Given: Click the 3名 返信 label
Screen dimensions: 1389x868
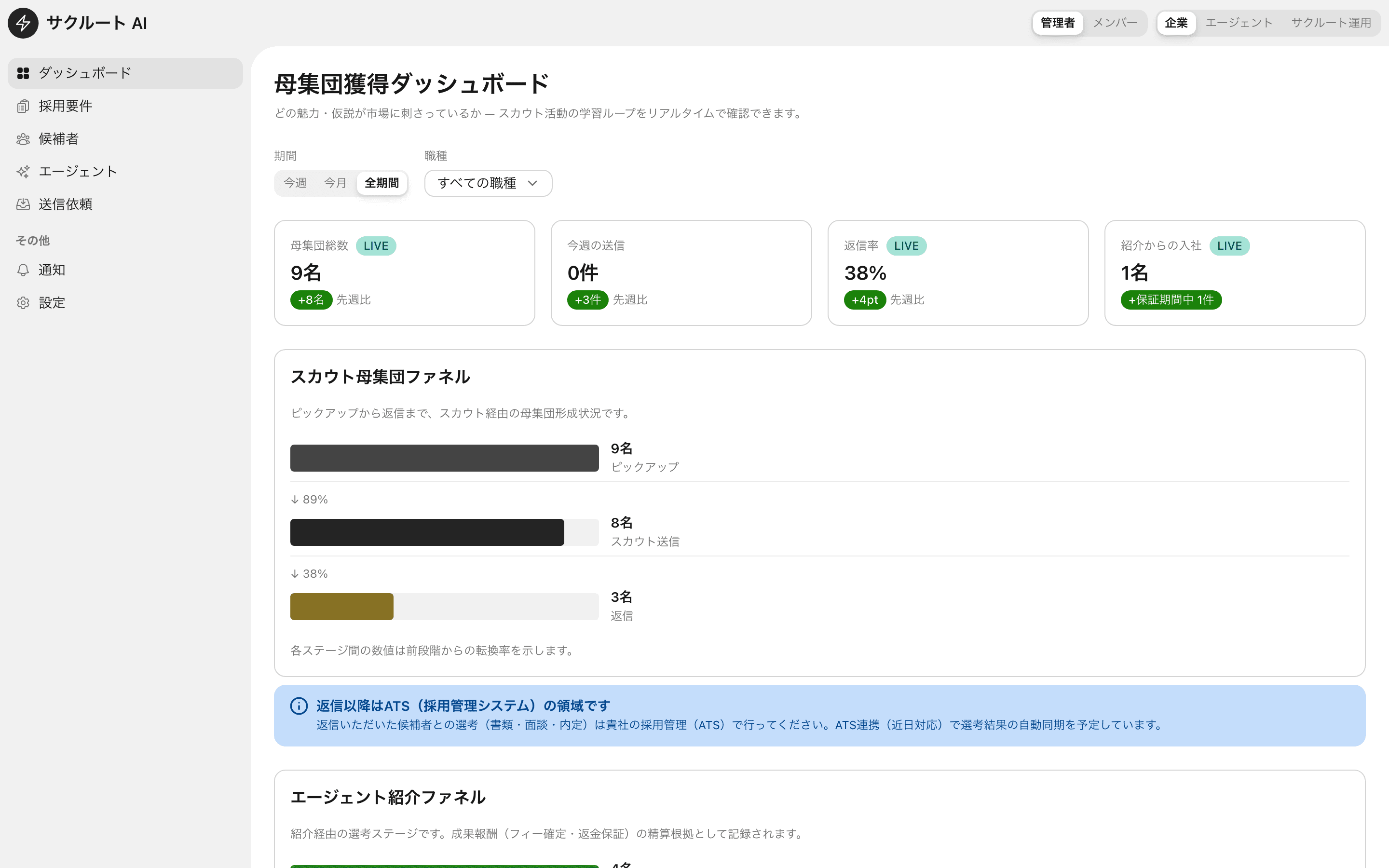Looking at the screenshot, I should (x=622, y=606).
